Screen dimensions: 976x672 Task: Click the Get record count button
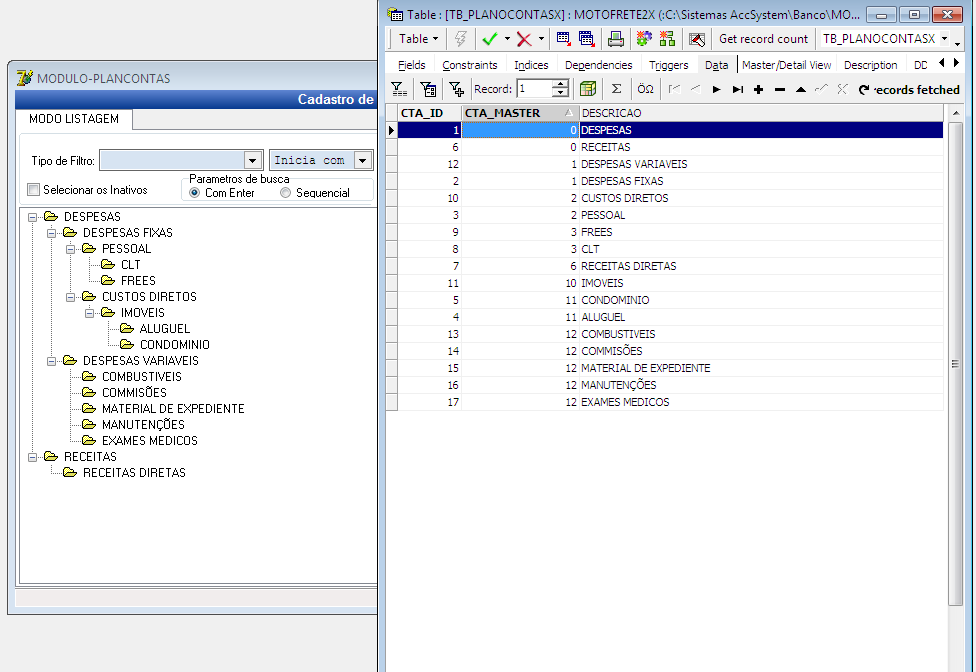(x=763, y=39)
